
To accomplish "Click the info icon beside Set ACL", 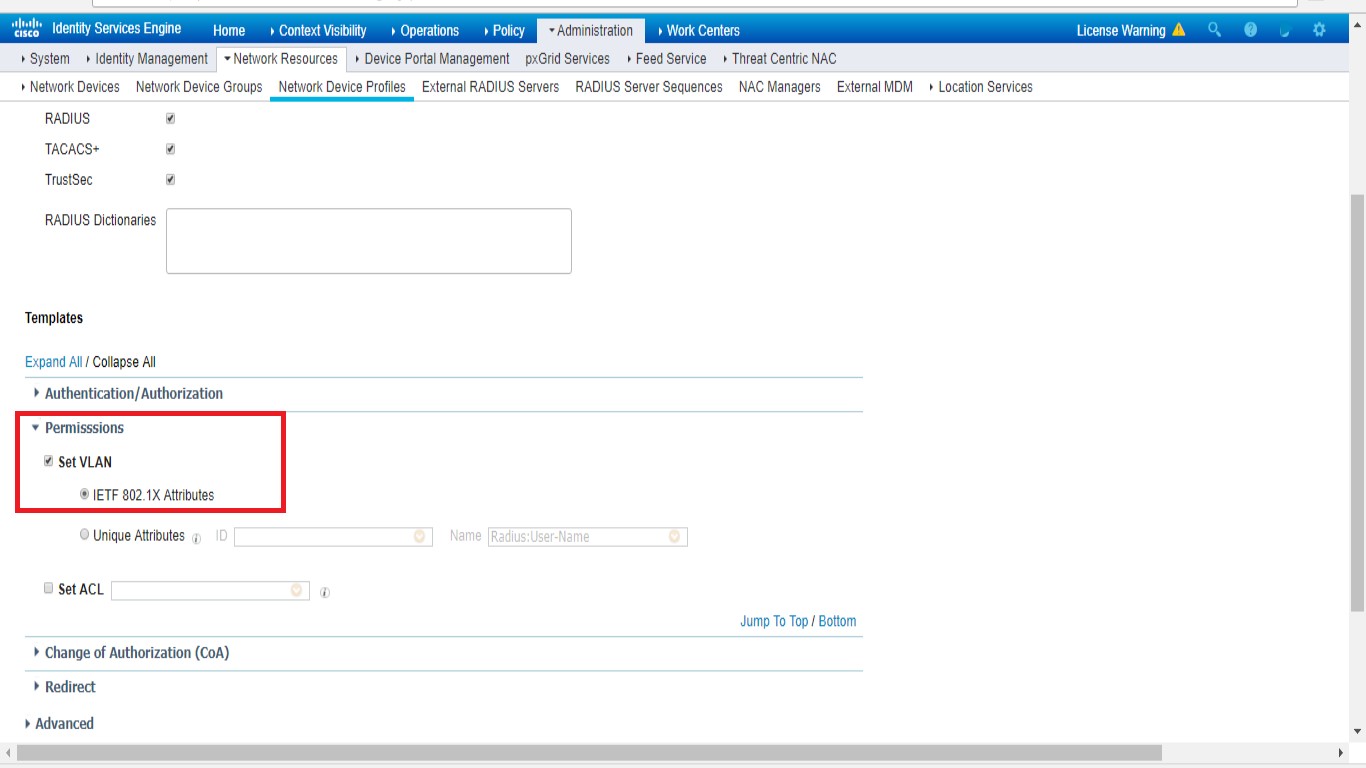I will (x=325, y=592).
